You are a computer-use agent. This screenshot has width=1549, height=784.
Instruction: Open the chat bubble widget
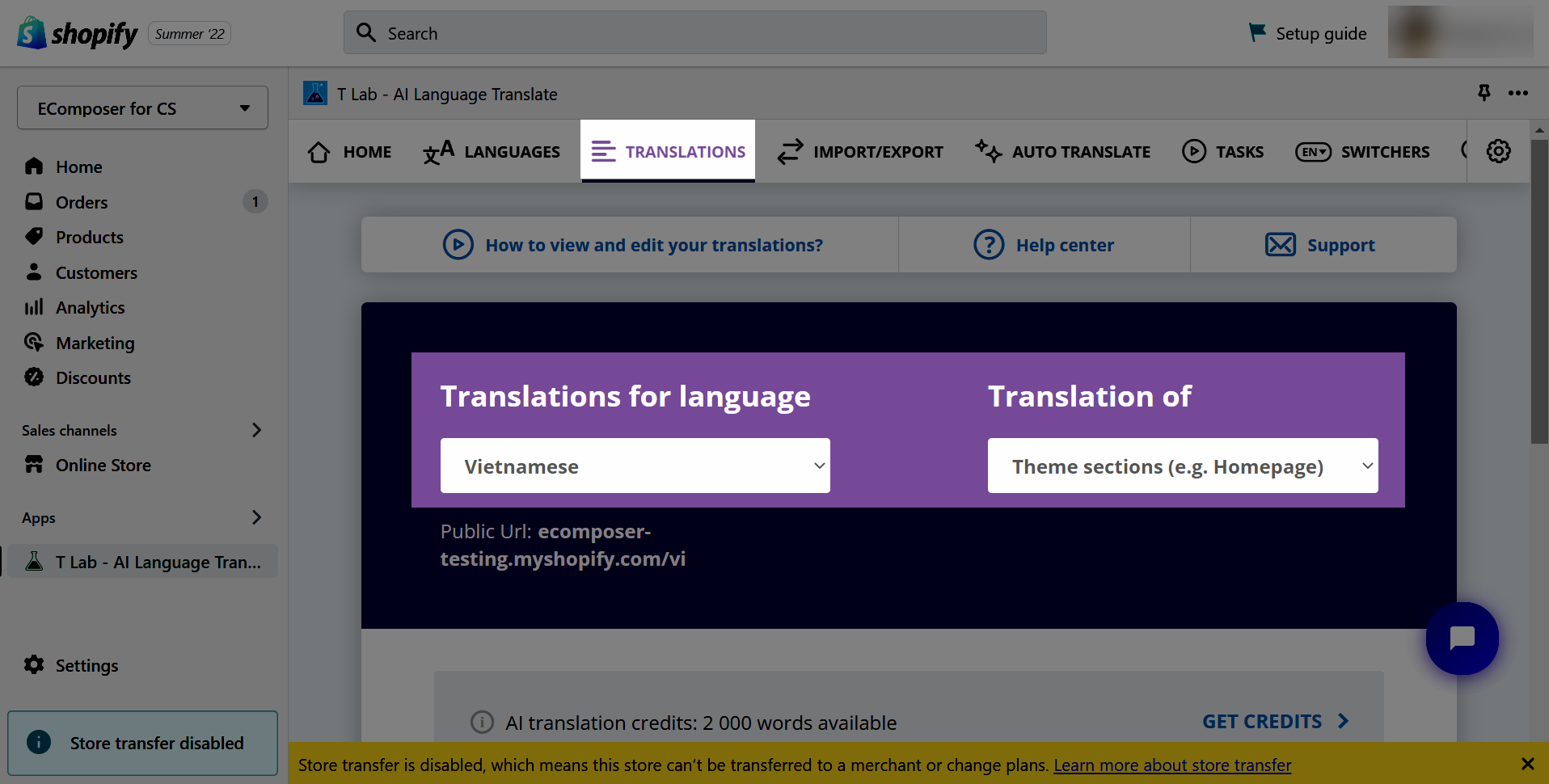click(1462, 639)
